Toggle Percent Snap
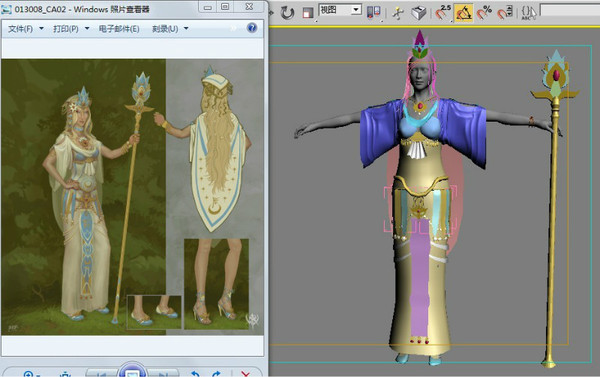Screen dimensions: 600x377 click(484, 13)
